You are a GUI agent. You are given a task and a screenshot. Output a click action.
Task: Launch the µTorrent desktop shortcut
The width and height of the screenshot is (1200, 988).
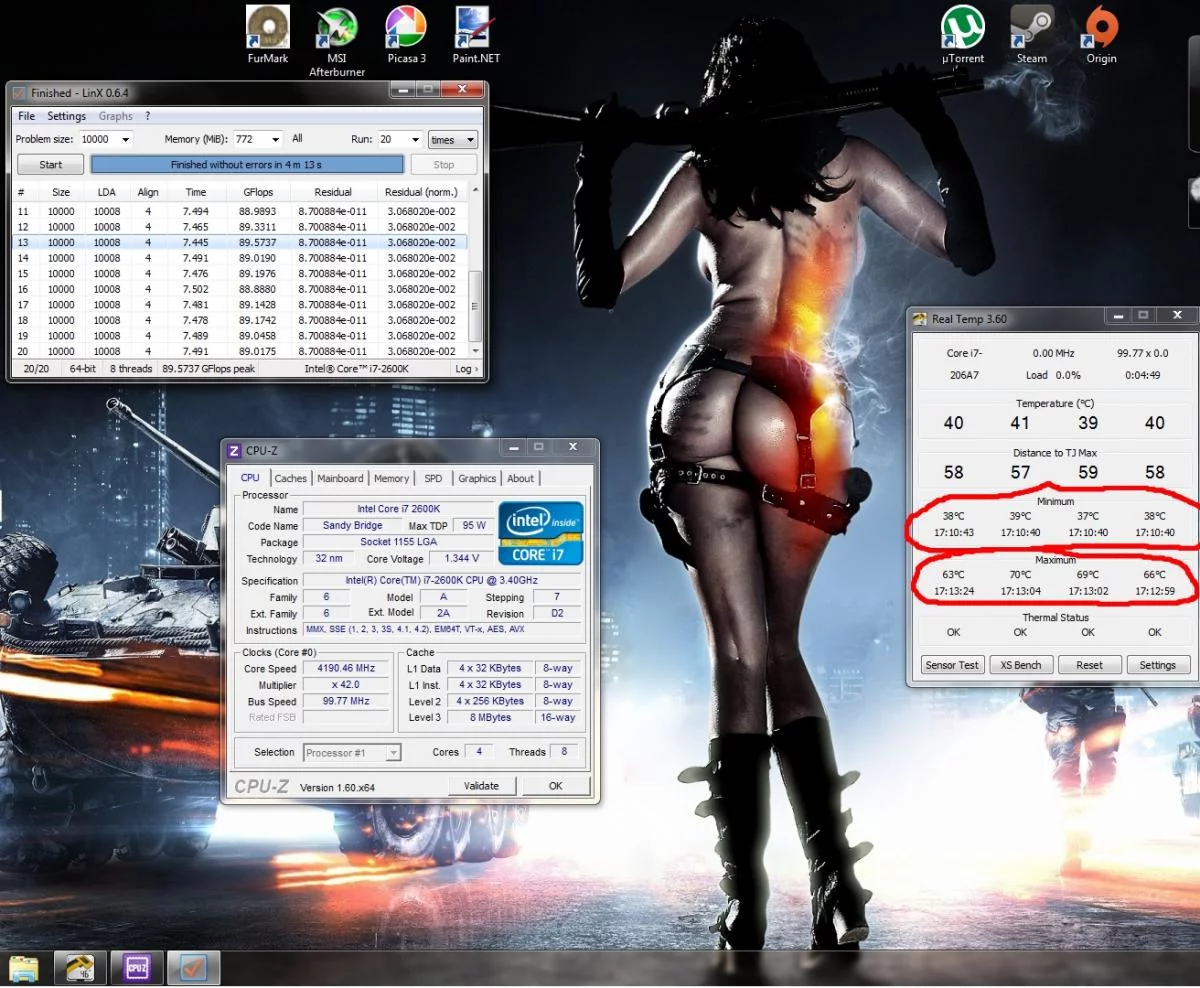point(962,28)
